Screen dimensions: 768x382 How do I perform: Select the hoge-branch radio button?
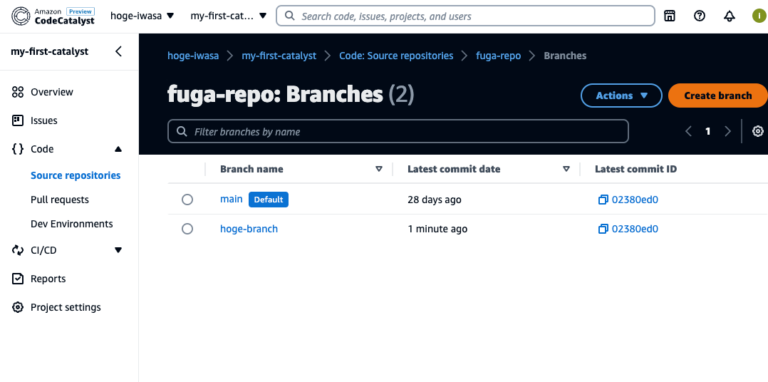187,229
